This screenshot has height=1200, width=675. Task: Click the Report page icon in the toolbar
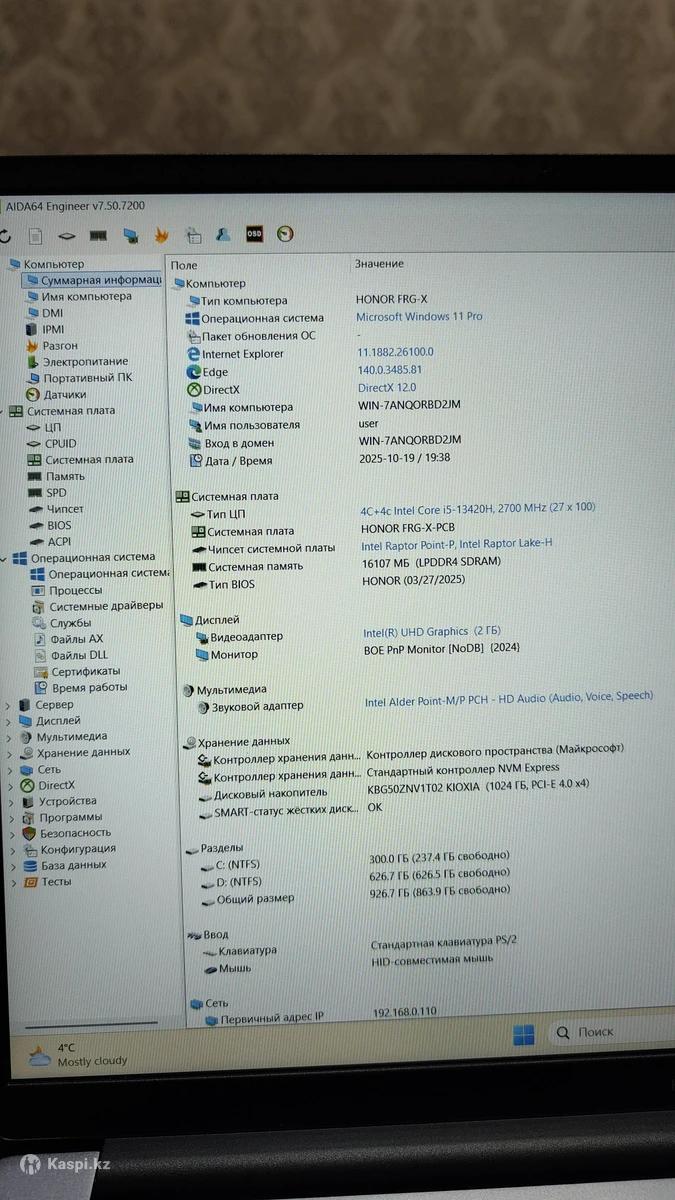(x=35, y=236)
